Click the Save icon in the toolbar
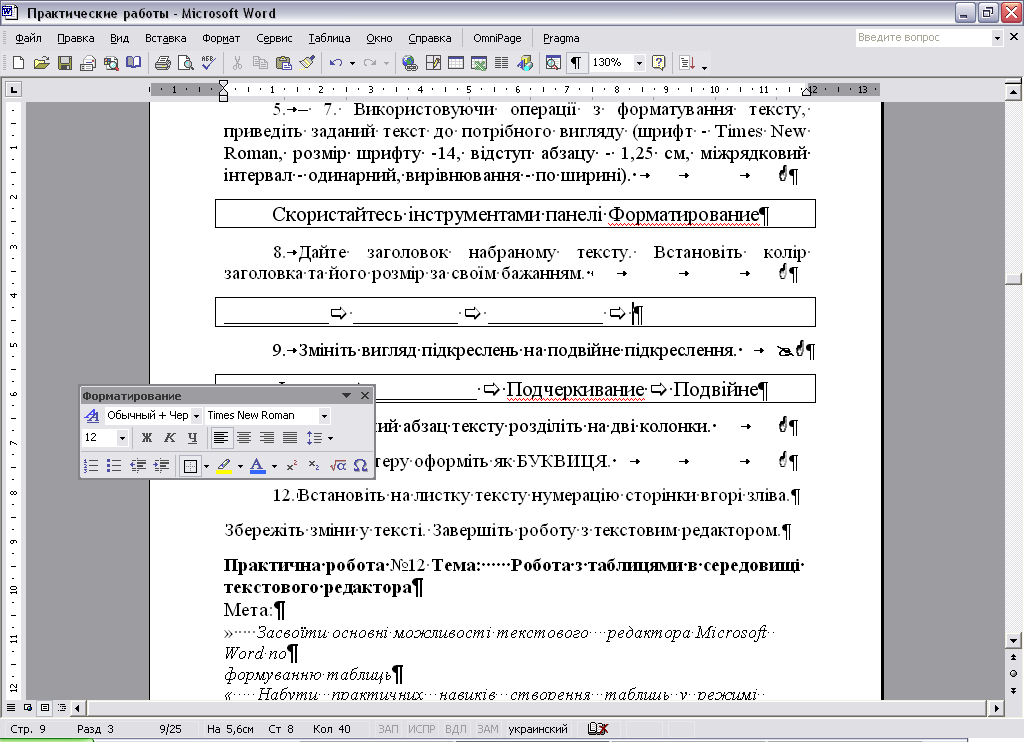Screen dimensions: 1024x742 [64, 63]
